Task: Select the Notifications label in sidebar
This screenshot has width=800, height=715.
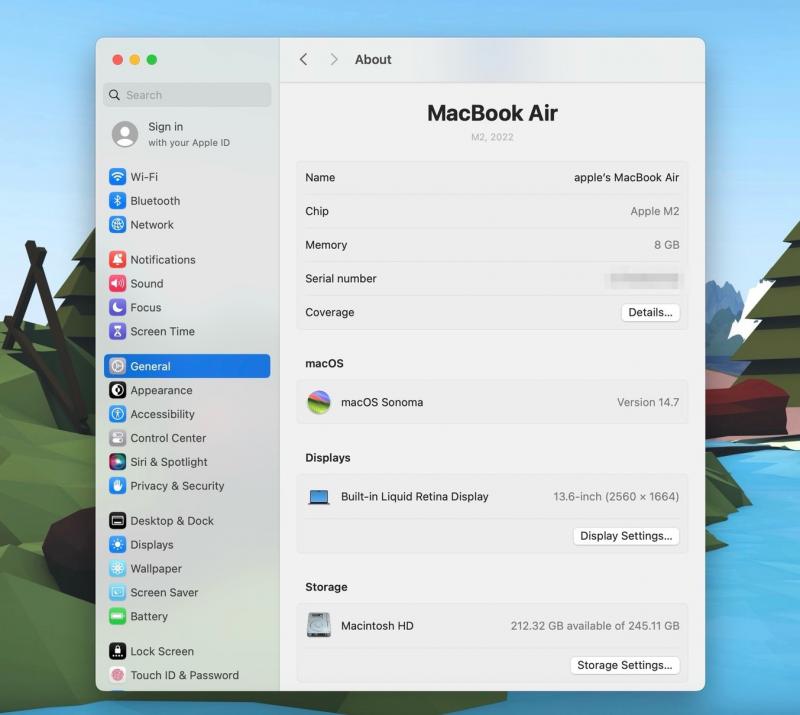Action: [163, 259]
